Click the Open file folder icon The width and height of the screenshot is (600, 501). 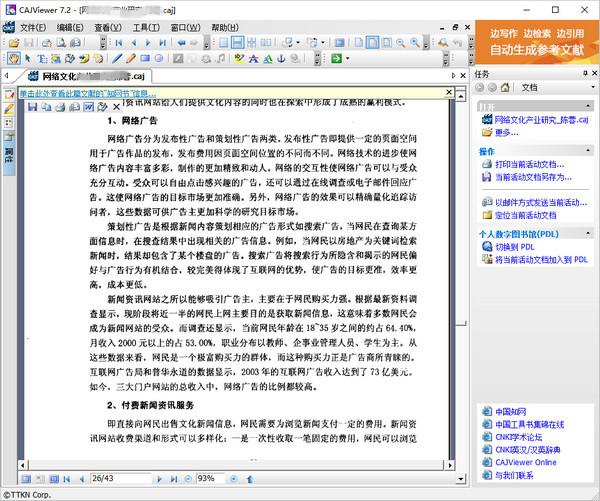[14, 42]
